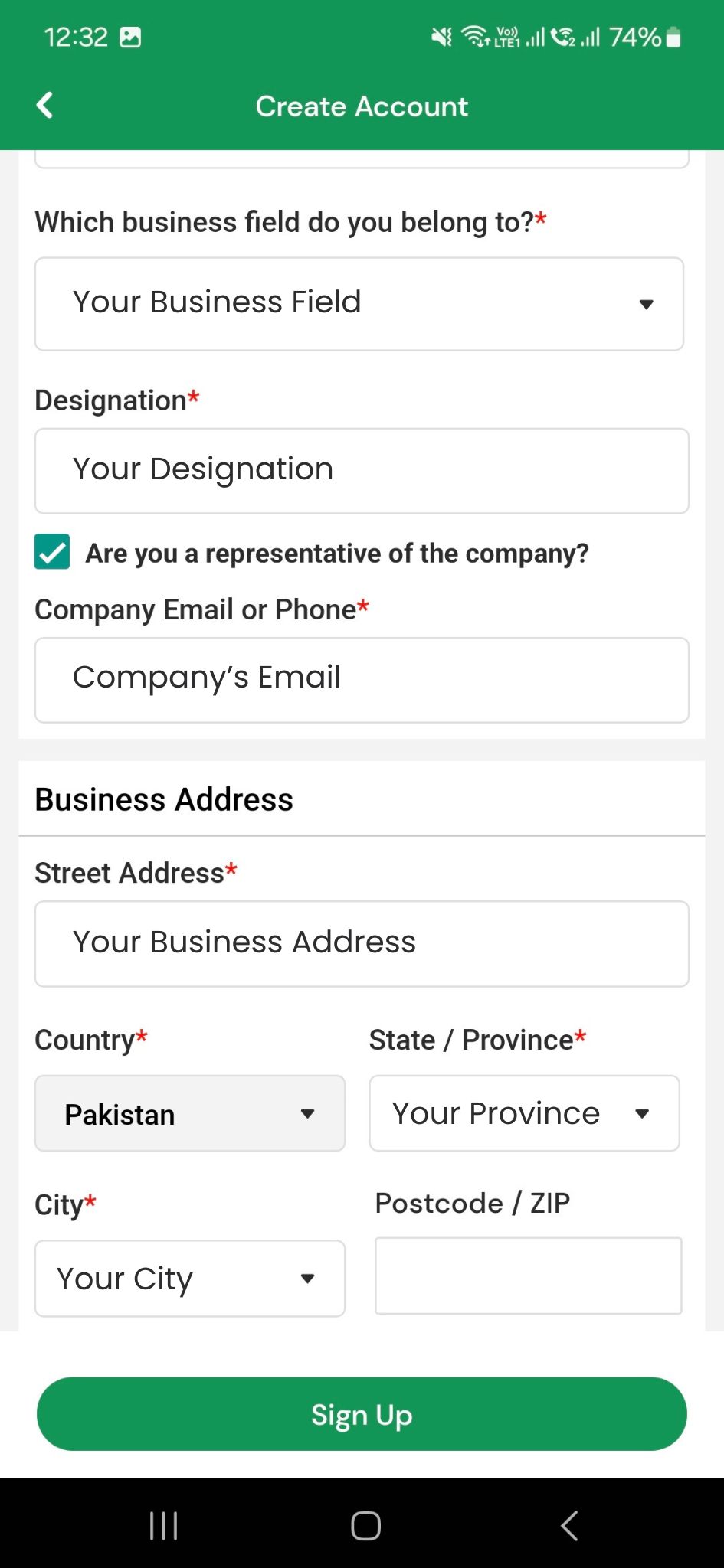724x1568 pixels.
Task: Tap the muted sound status icon
Action: (441, 36)
